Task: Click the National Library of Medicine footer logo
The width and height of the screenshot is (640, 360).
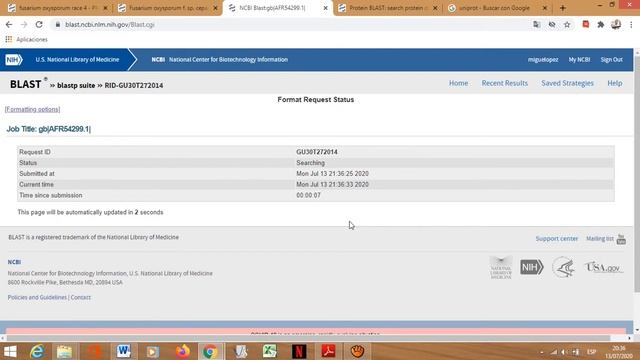Action: click(501, 267)
